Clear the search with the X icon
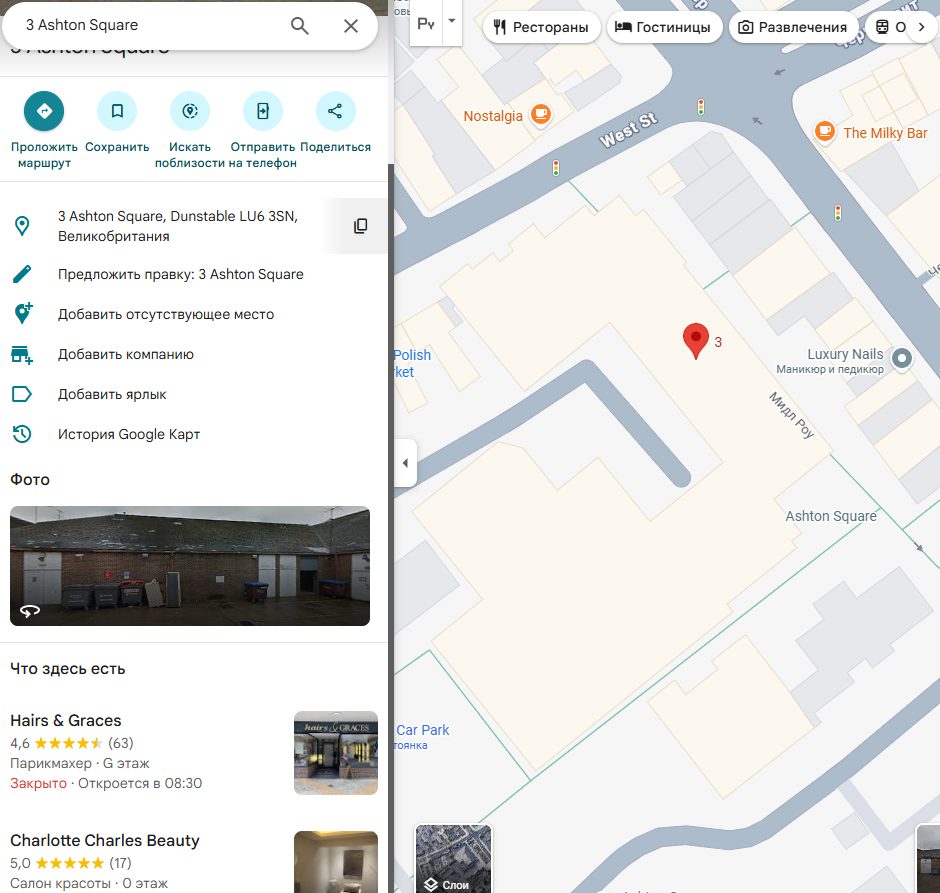 tap(351, 26)
